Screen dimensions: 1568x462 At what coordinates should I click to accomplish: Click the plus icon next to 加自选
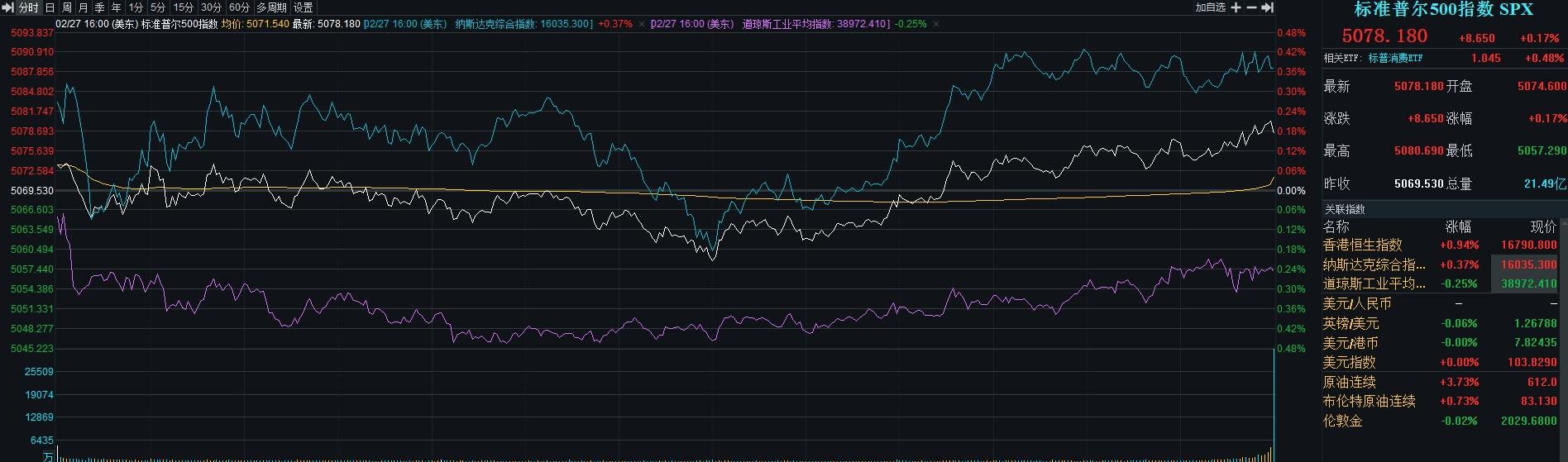pos(1236,7)
